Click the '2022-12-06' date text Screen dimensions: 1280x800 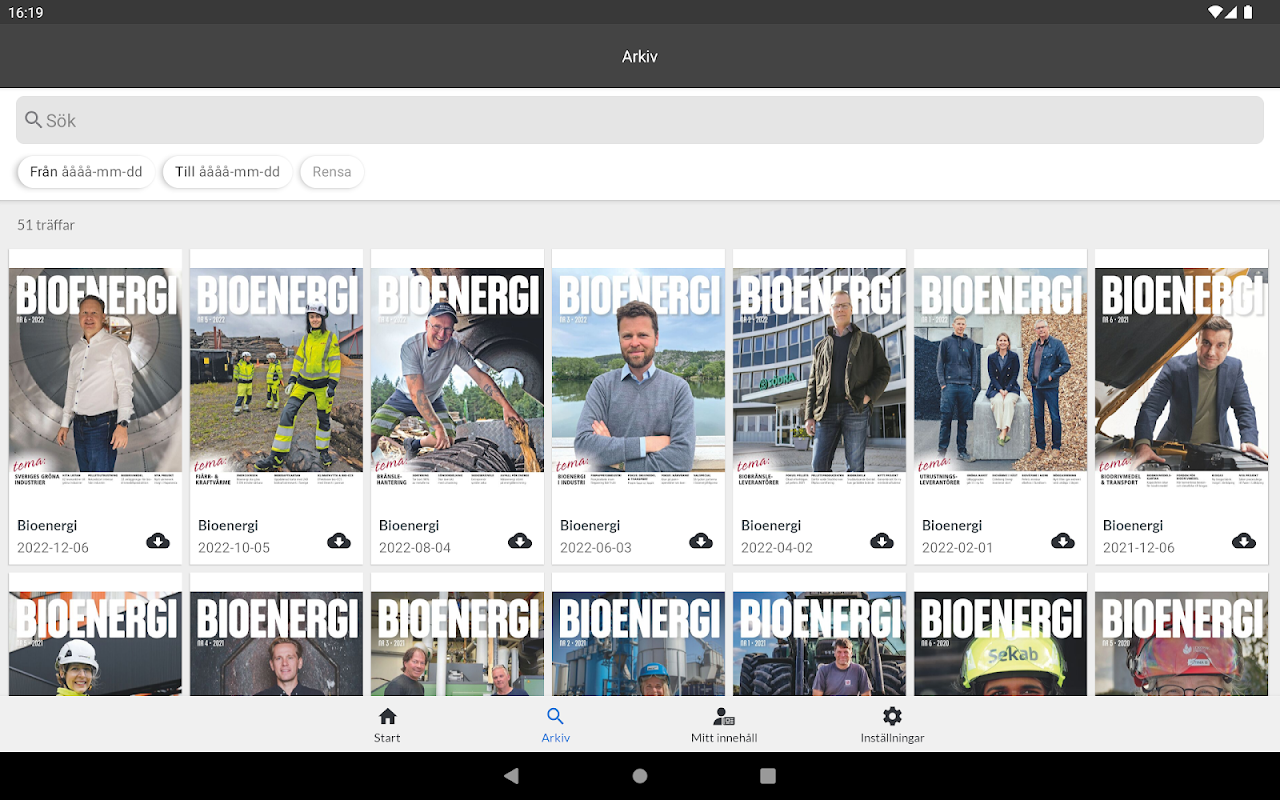coord(53,548)
